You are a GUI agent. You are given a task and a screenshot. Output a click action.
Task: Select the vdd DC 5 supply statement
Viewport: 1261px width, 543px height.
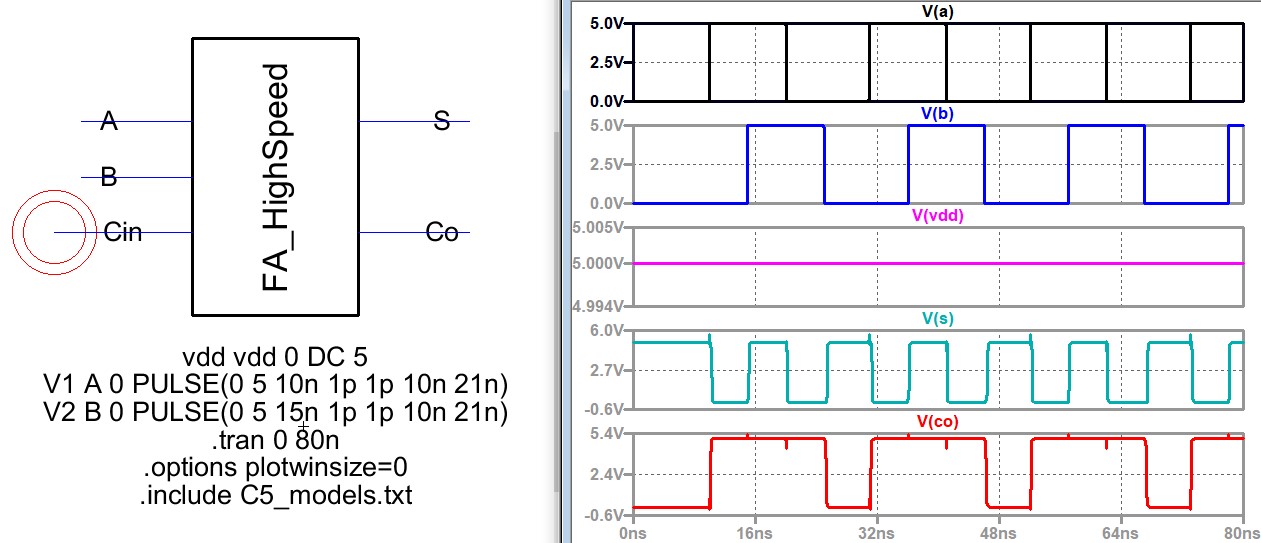[276, 357]
